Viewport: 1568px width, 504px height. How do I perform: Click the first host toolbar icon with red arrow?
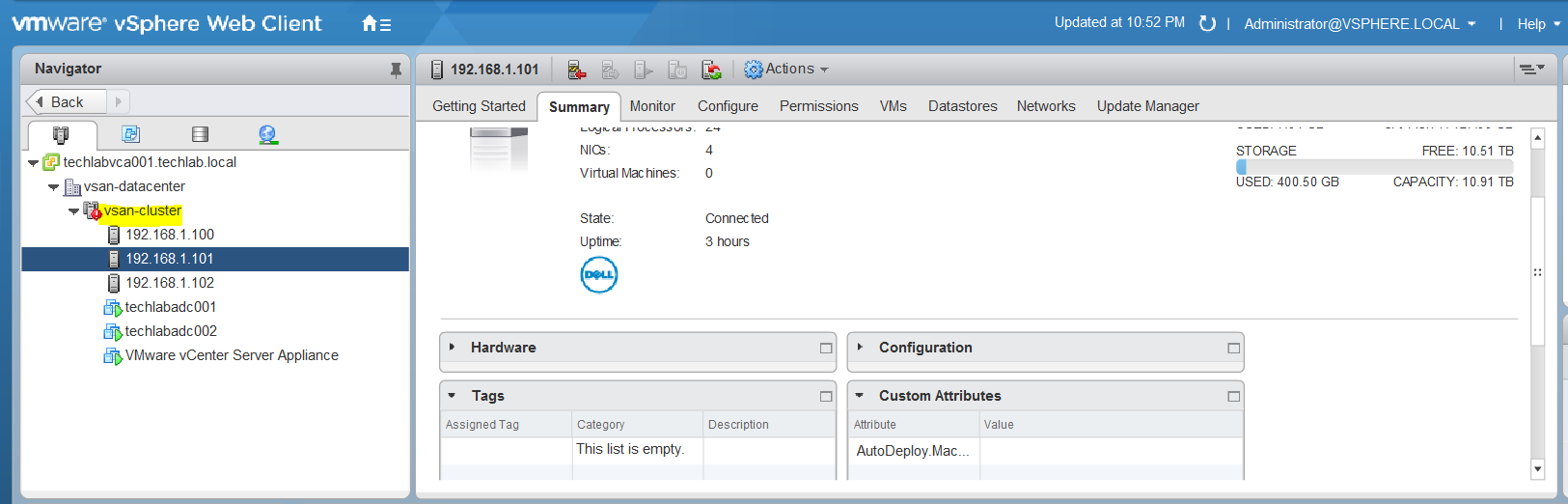point(577,70)
